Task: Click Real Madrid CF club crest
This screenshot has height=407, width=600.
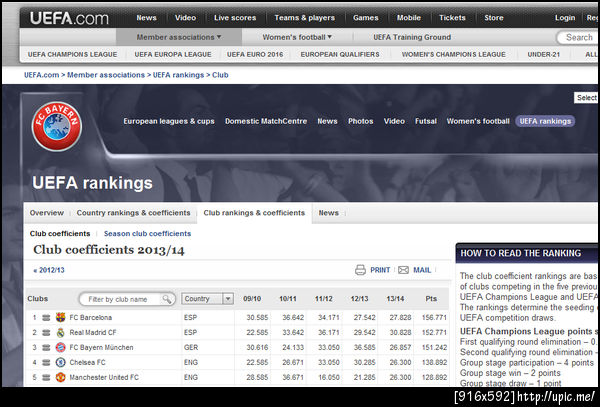Action: (60, 332)
